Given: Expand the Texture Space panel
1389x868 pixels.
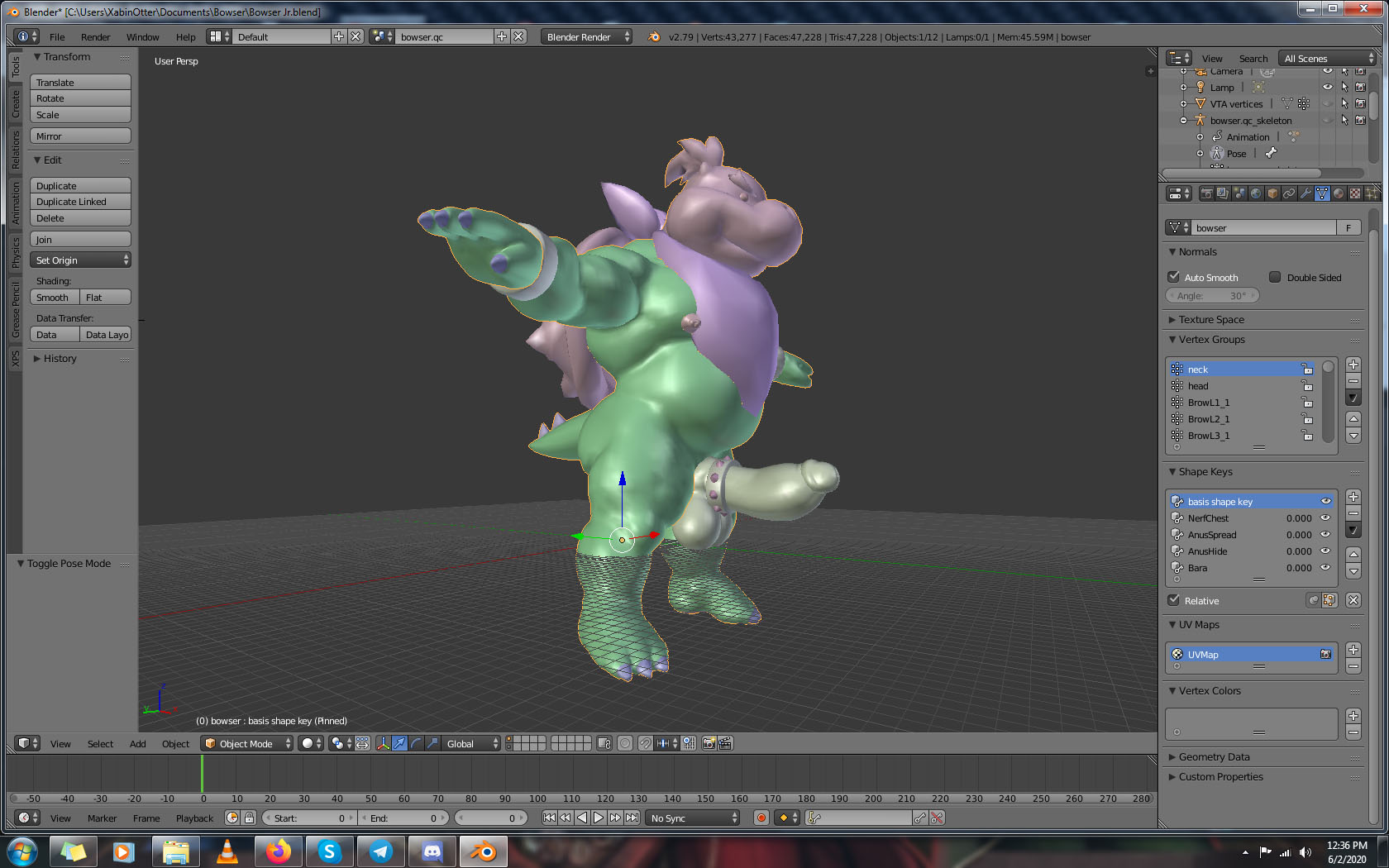Looking at the screenshot, I should (1210, 320).
